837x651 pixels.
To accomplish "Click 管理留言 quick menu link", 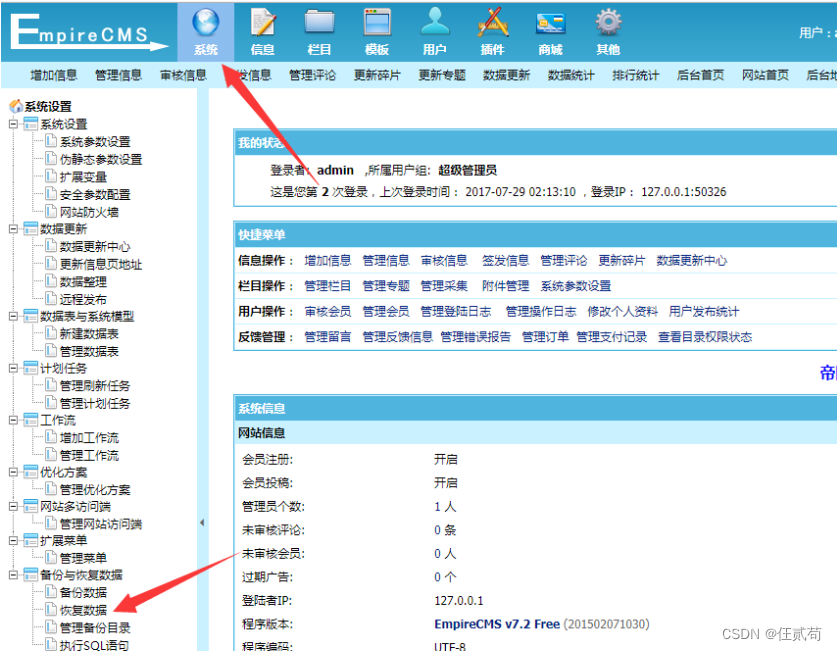I will 328,337.
